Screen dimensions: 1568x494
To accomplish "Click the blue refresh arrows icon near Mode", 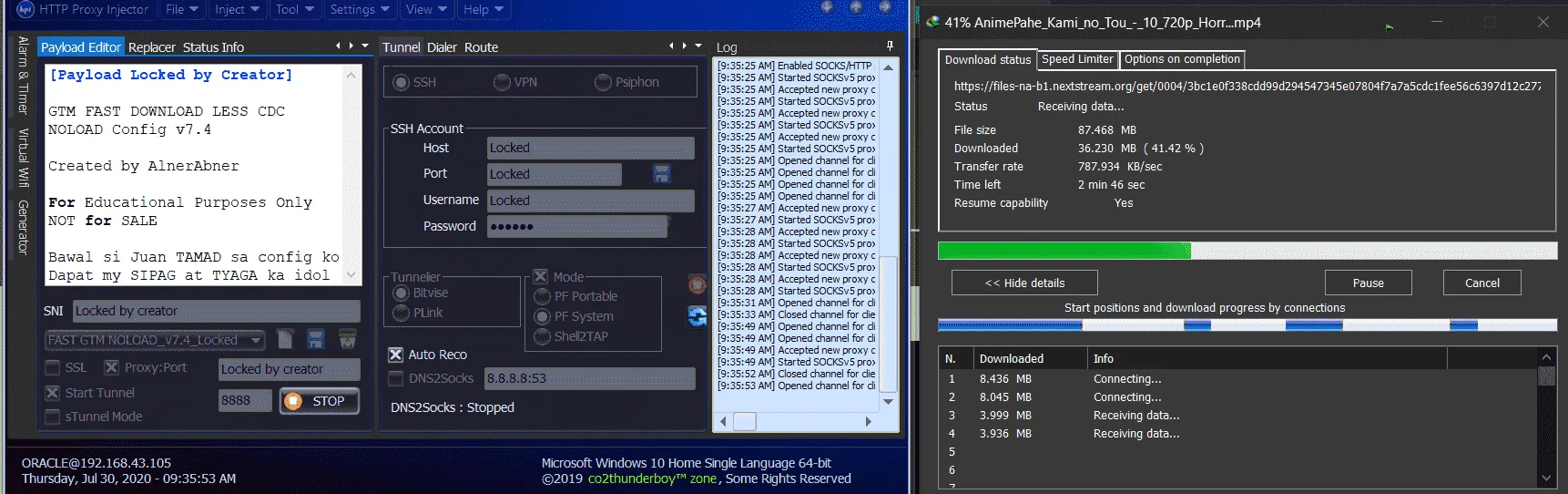I will [697, 316].
